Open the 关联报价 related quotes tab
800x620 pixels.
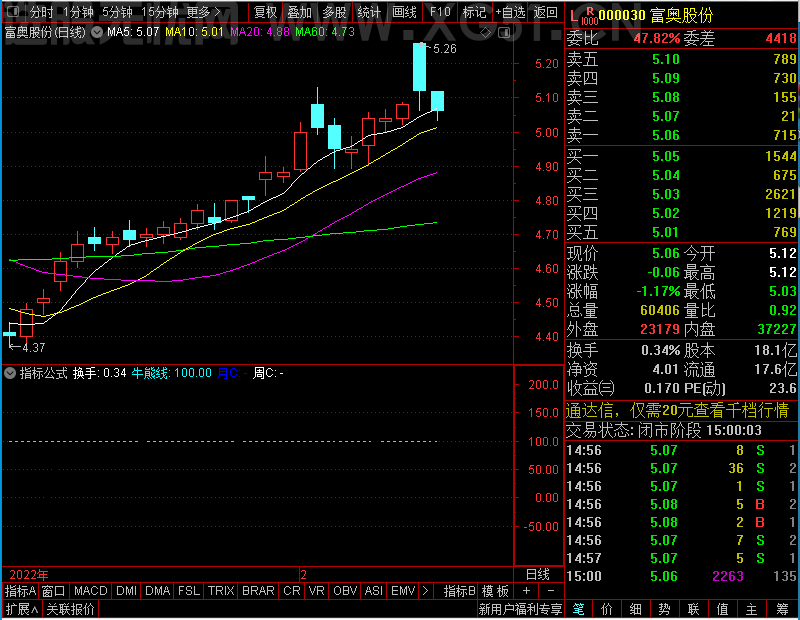pos(70,609)
